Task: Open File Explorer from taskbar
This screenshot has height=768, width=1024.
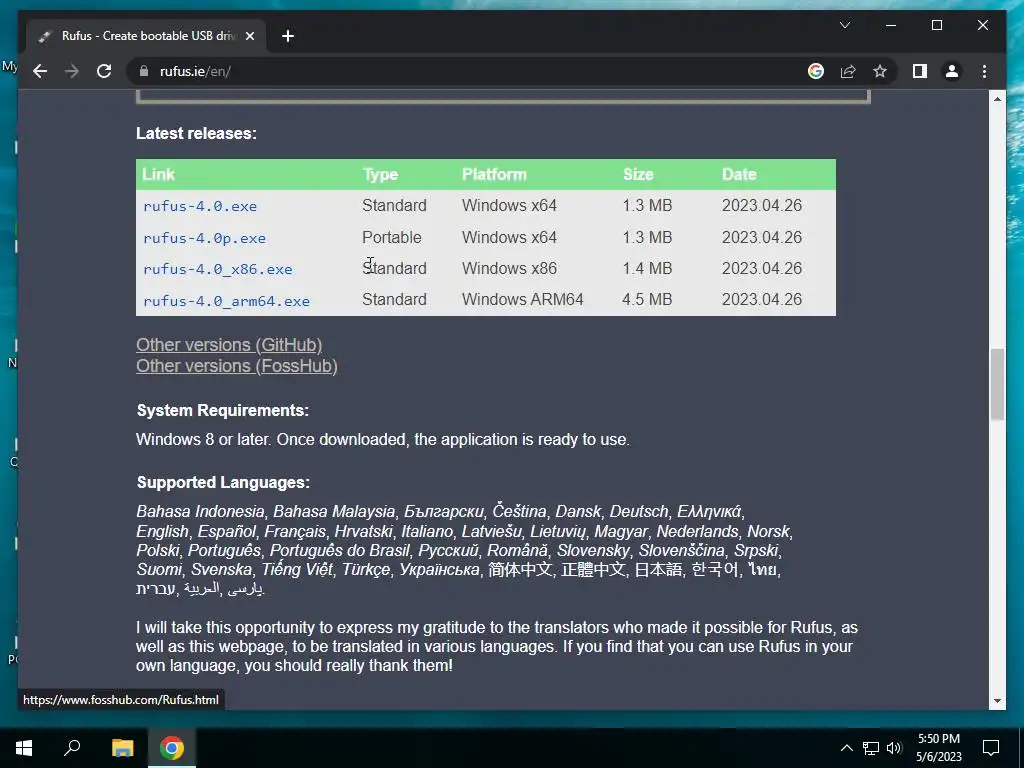Action: 122,748
